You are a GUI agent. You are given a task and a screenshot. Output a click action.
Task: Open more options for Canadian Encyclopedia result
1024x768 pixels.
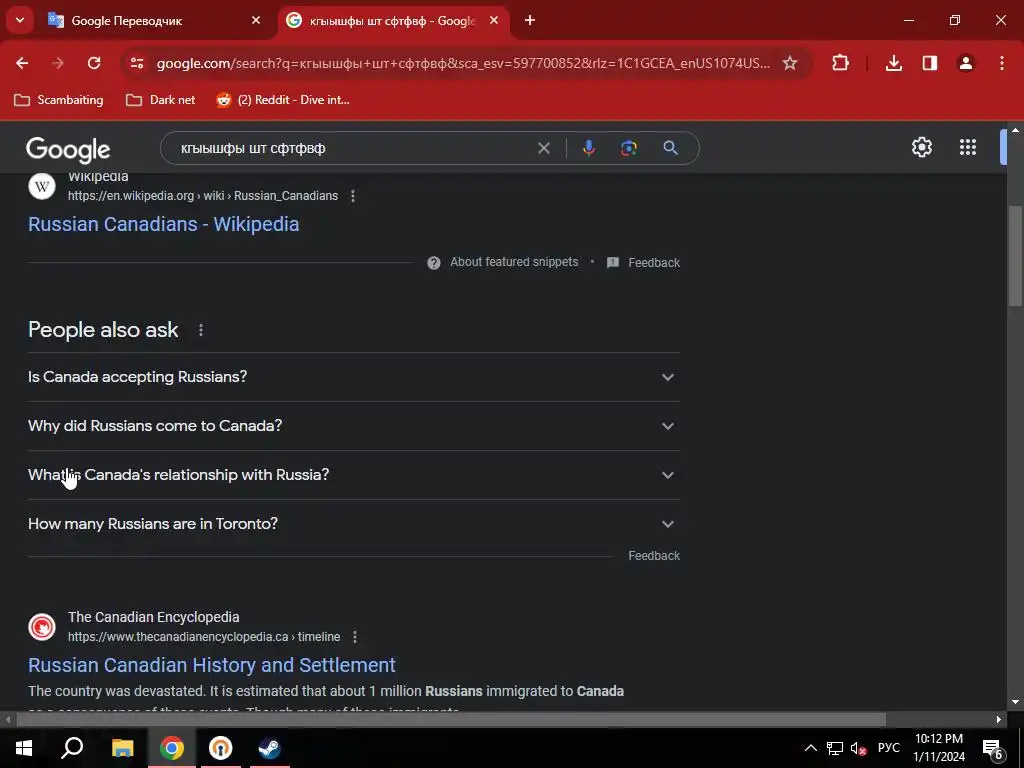tap(355, 637)
